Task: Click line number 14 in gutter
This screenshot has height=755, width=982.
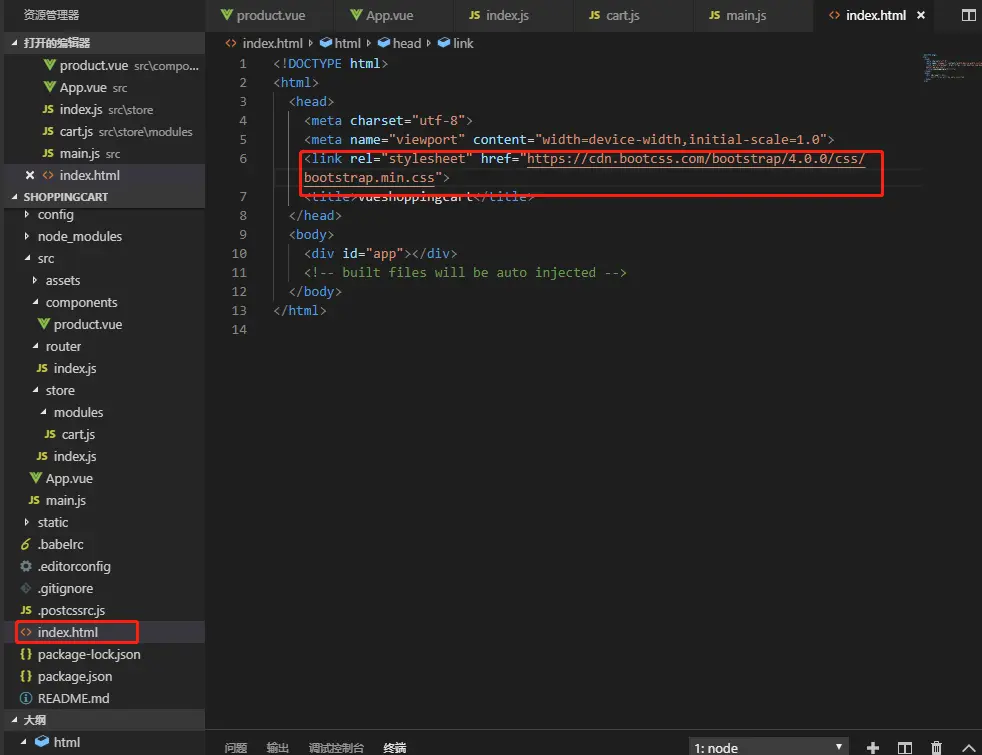Action: [239, 329]
